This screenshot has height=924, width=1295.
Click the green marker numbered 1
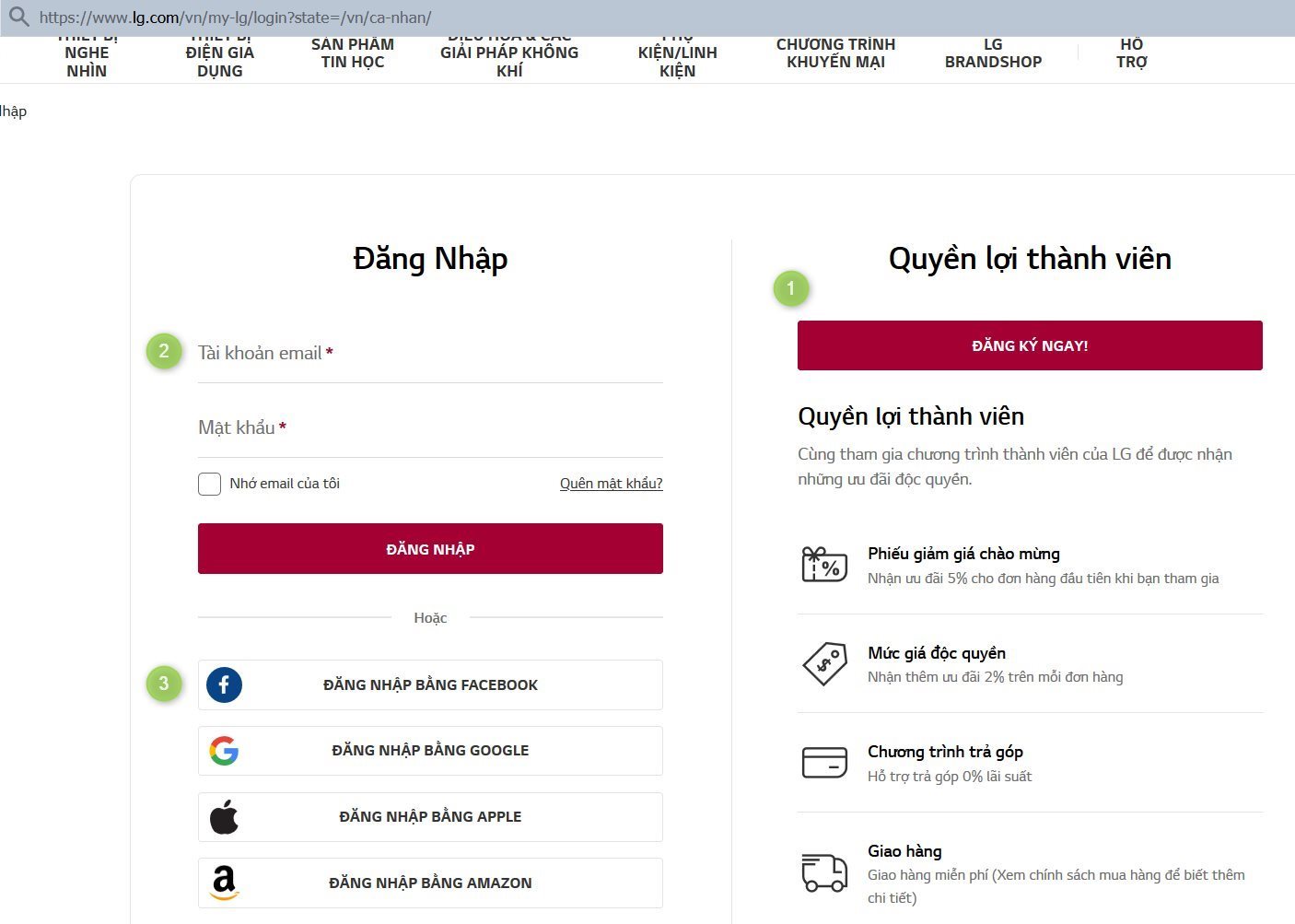[x=790, y=287]
